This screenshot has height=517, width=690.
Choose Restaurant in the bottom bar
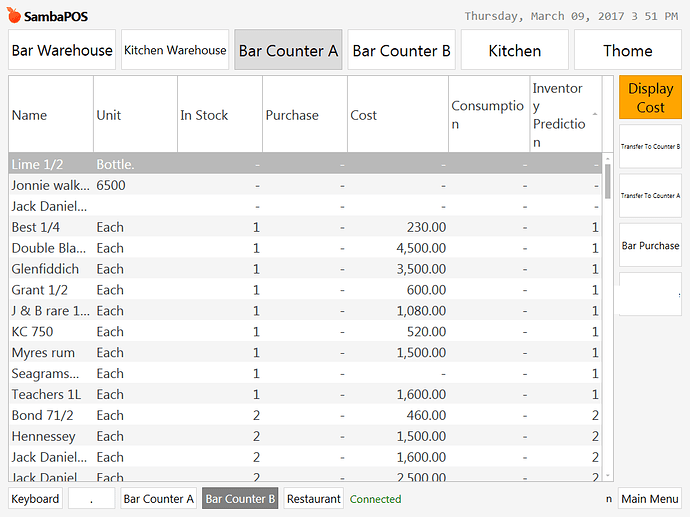(x=313, y=499)
